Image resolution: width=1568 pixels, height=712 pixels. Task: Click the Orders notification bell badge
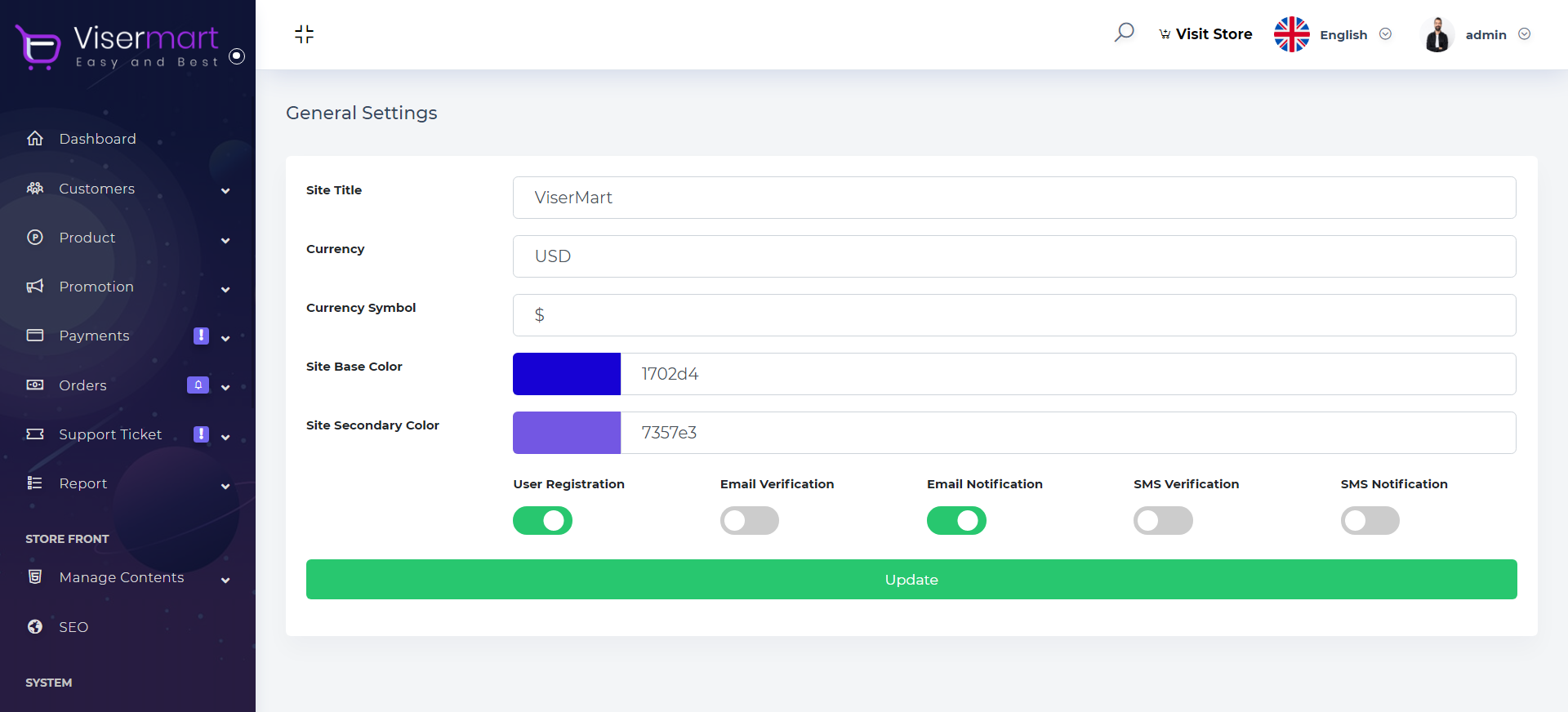pos(198,385)
